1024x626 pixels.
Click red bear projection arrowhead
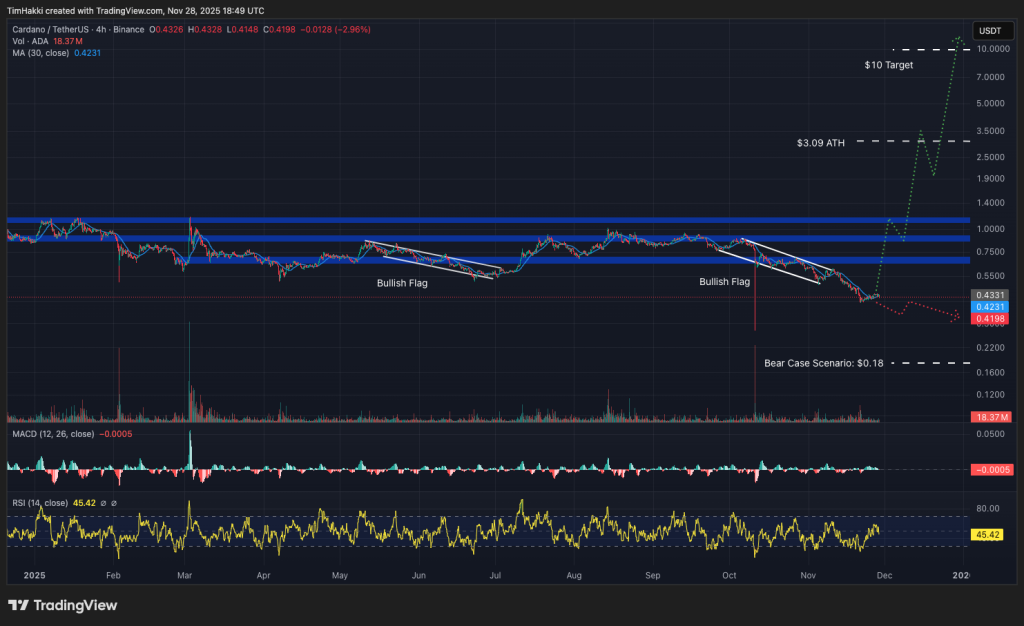point(957,319)
